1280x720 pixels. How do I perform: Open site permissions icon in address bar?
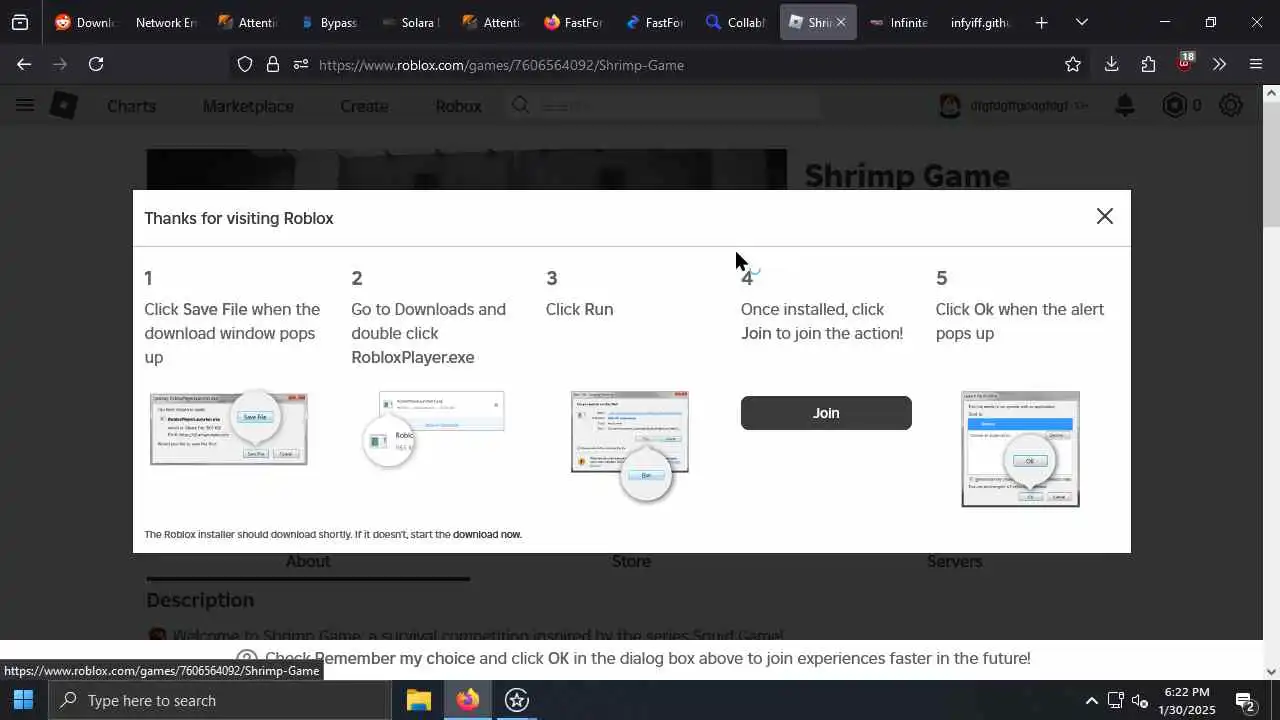[301, 65]
